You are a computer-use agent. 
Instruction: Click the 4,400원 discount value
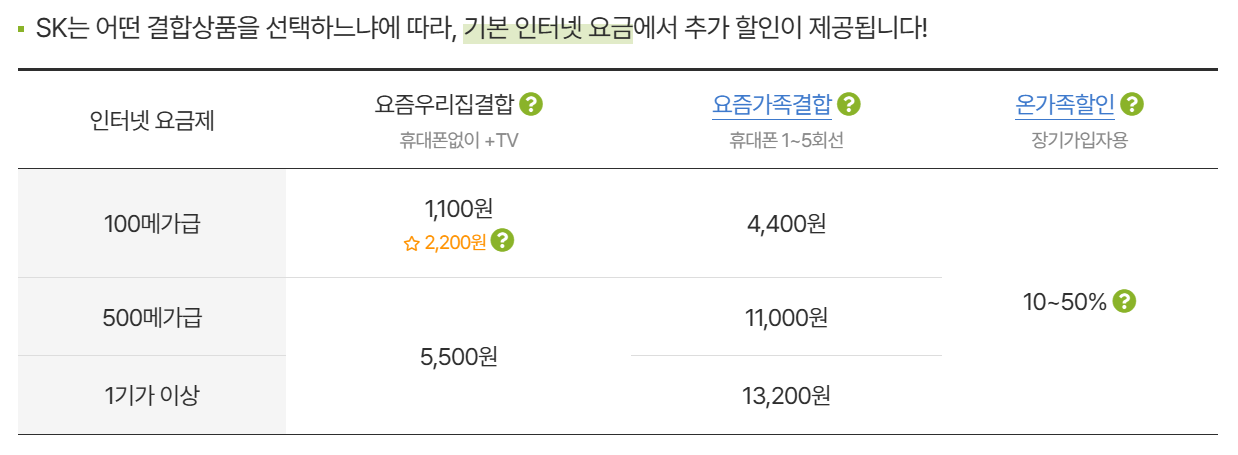pos(786,224)
